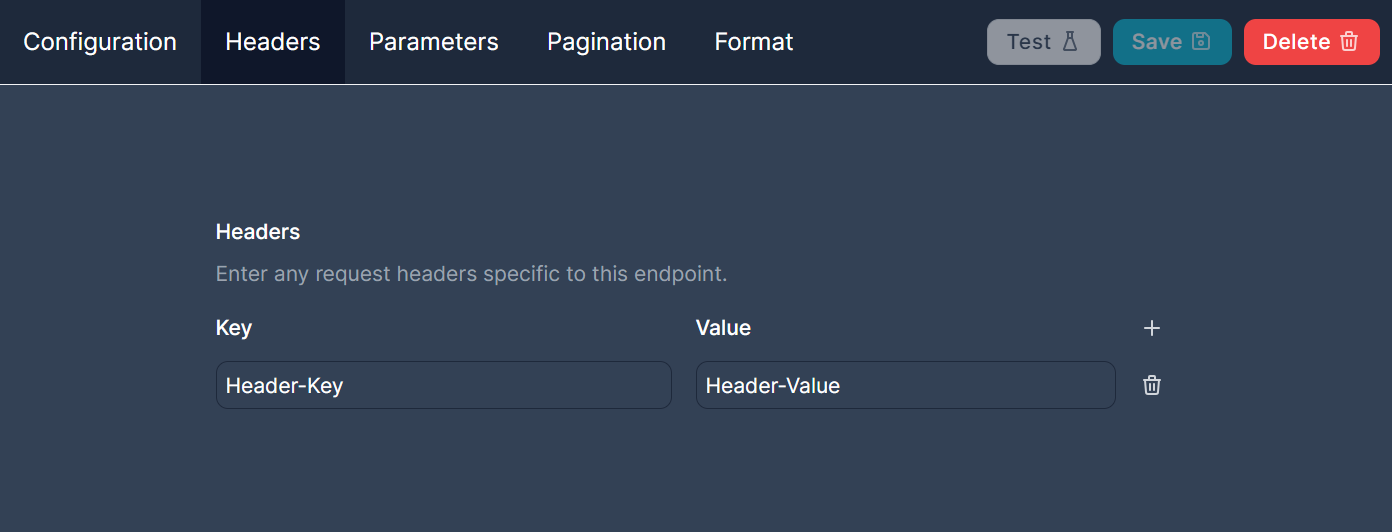1392x532 pixels.
Task: Click the request headers description text
Action: 471,274
